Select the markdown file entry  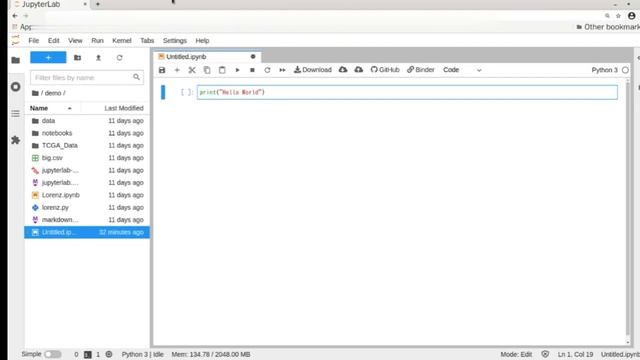click(x=87, y=220)
